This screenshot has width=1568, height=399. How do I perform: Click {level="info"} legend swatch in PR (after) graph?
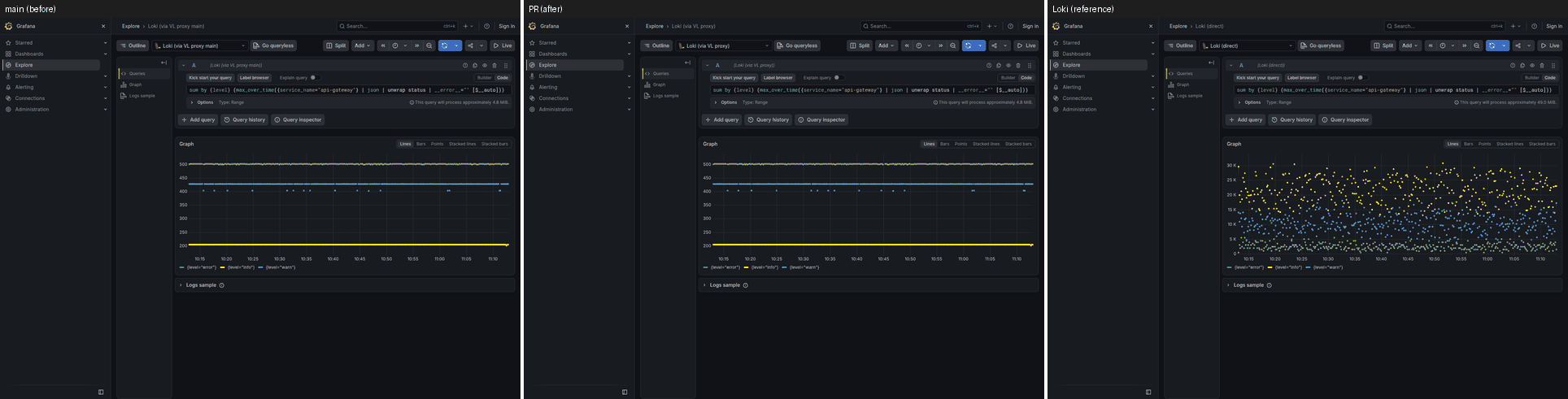746,267
